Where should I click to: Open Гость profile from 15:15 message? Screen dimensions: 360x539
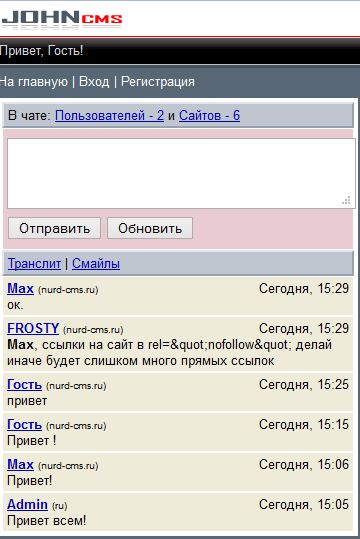tap(24, 425)
